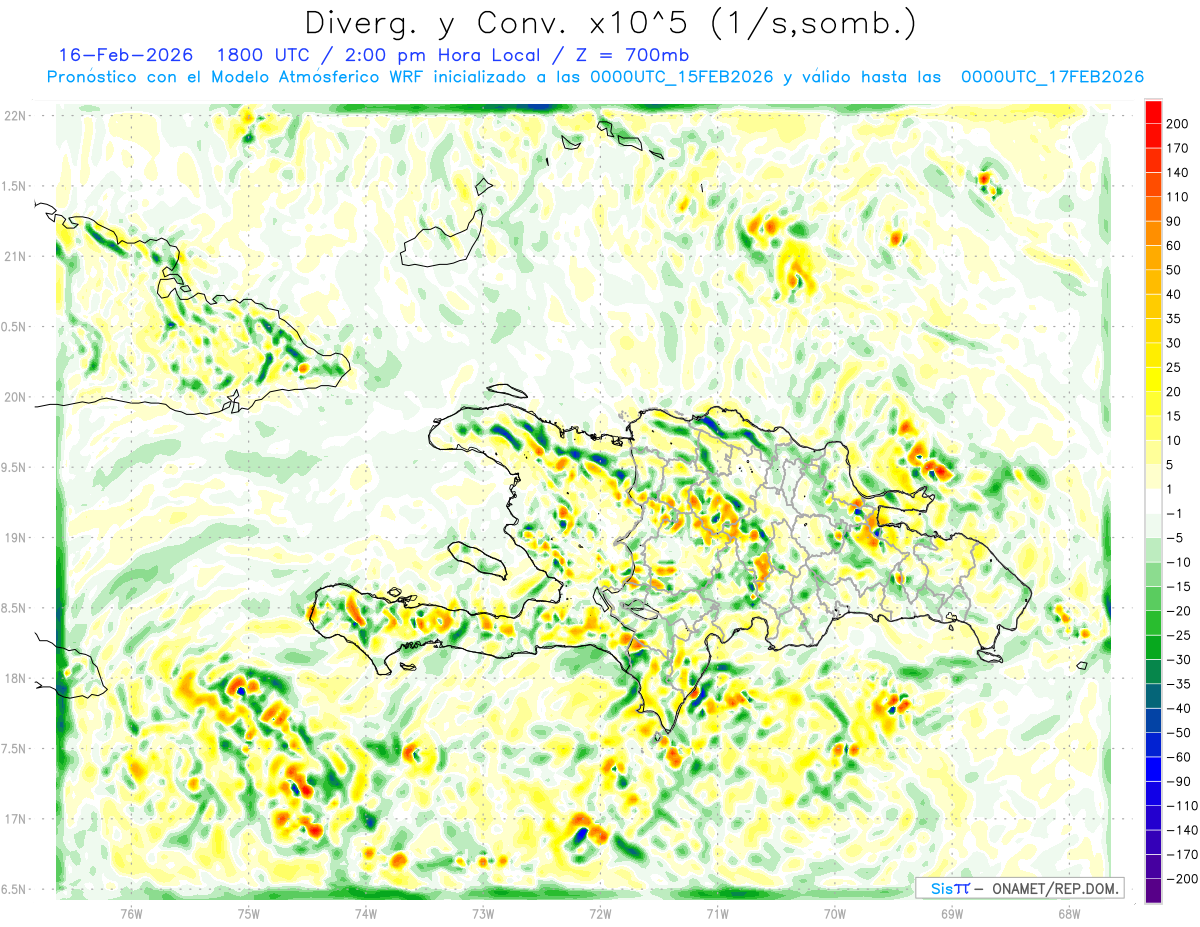Screen dimensions: 1200x927
Task: Click the '20N' latitude label
Action: 15,397
